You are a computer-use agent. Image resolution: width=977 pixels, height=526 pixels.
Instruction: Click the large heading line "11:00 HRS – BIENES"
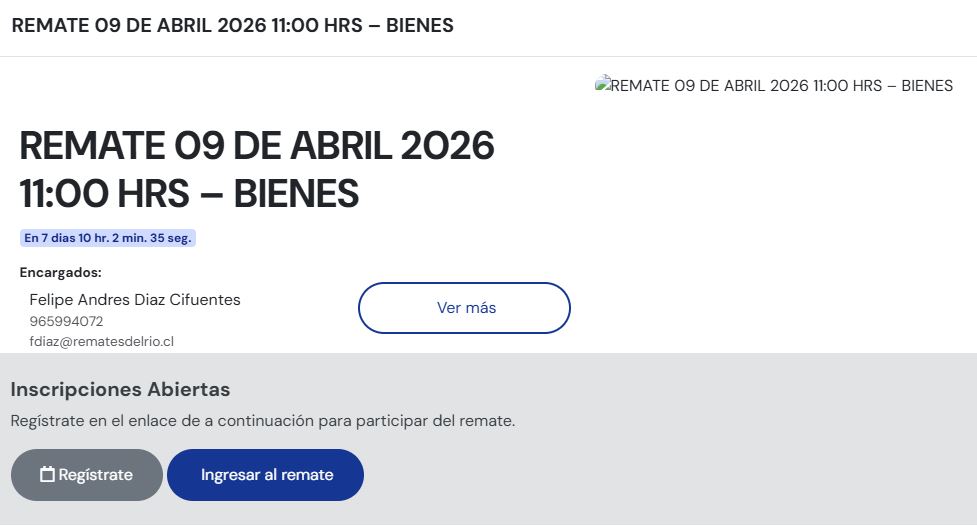pos(189,193)
